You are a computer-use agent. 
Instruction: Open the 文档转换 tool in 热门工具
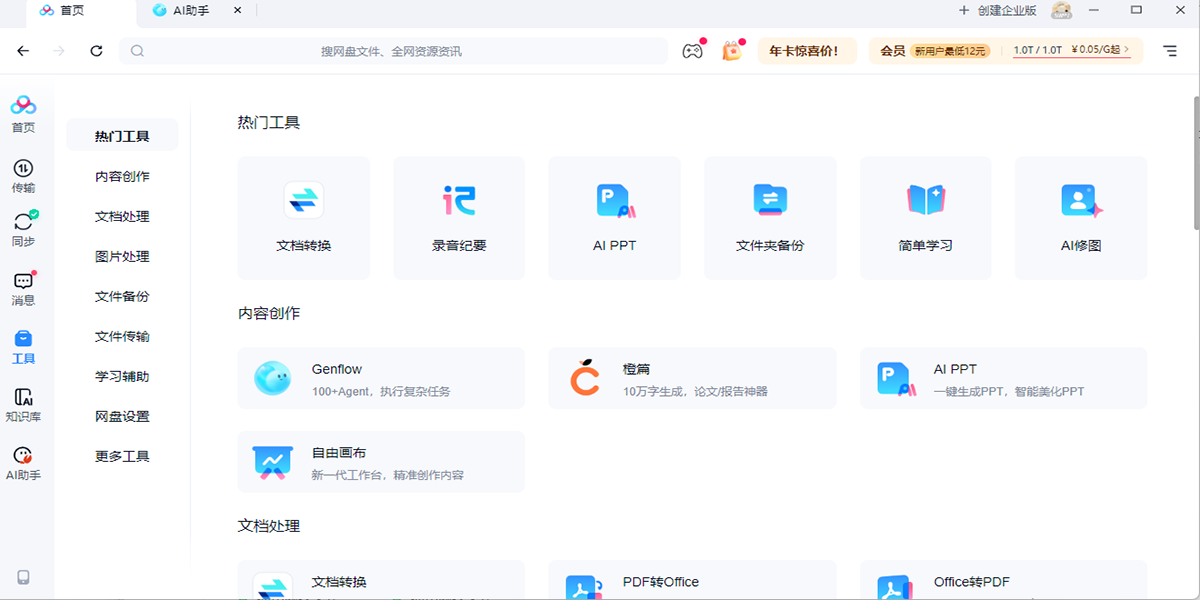click(303, 217)
